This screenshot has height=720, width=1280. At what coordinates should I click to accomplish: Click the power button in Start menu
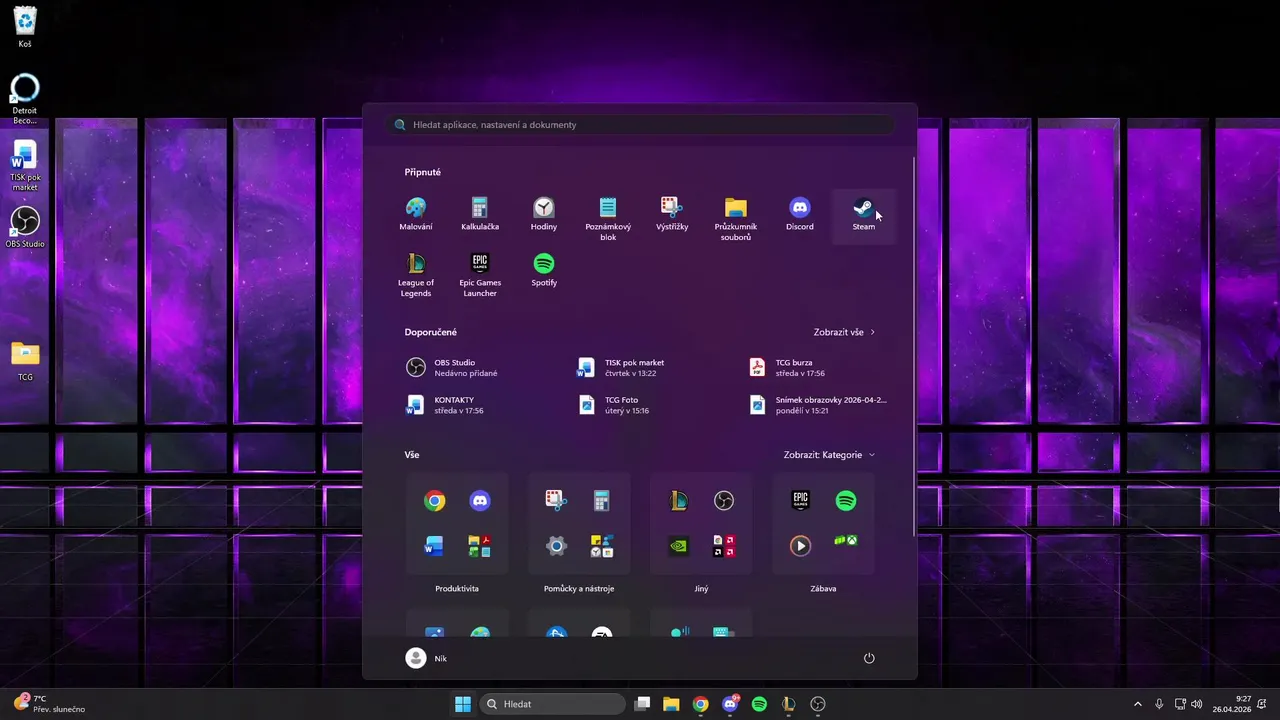click(x=869, y=658)
